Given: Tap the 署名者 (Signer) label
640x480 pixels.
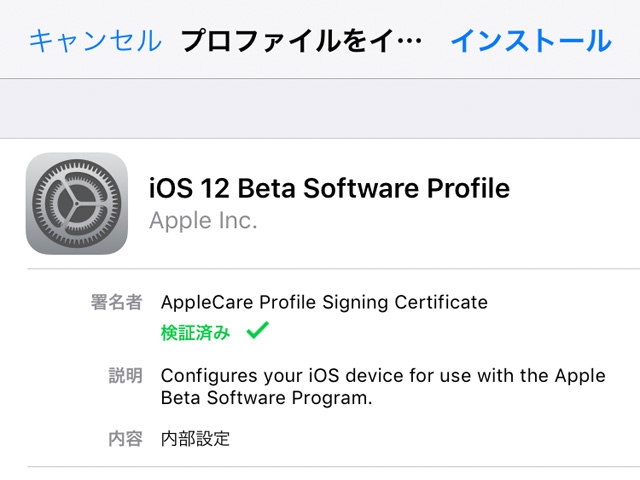Looking at the screenshot, I should pyautogui.click(x=116, y=302).
